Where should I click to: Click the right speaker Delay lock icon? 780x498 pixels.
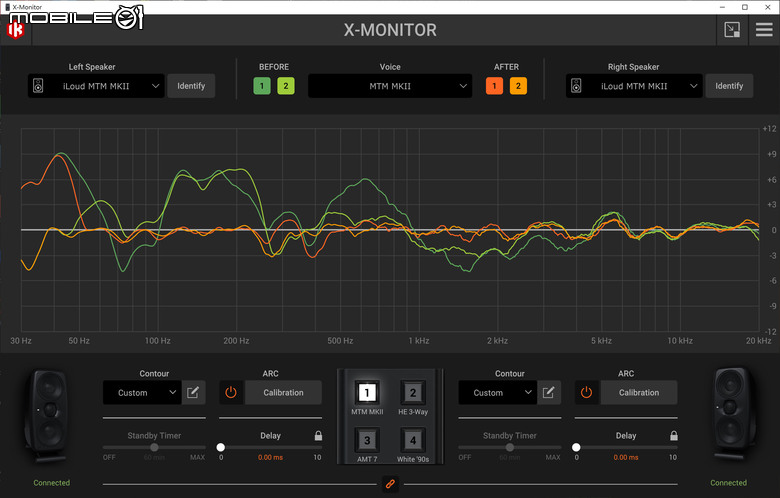pos(674,436)
